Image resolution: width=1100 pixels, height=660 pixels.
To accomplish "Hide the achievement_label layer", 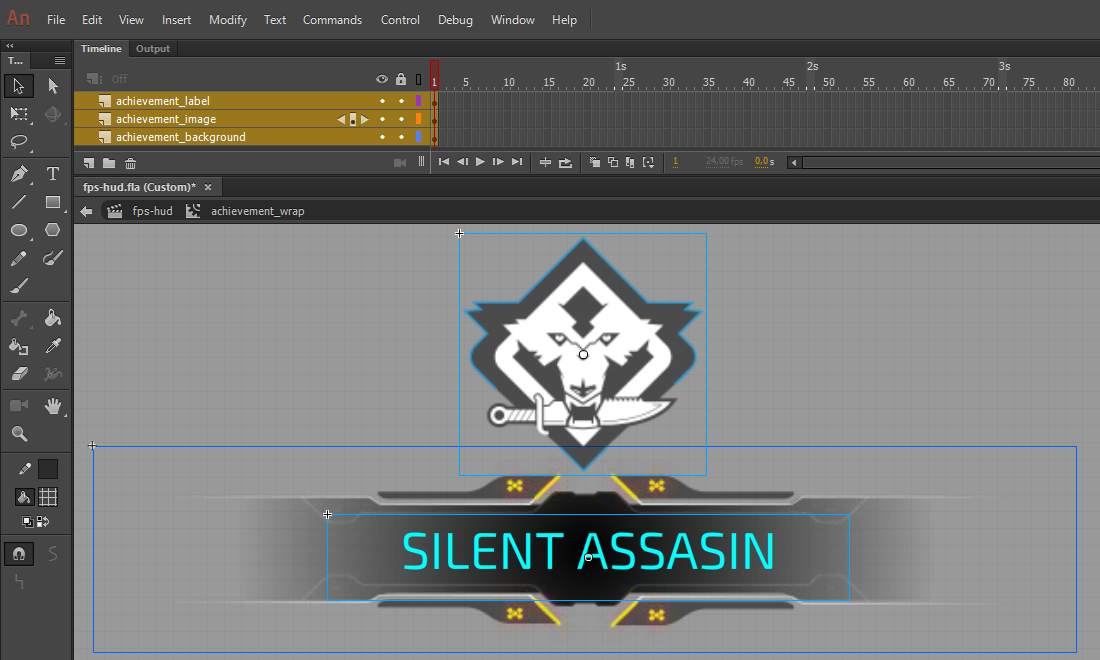I will 382,101.
